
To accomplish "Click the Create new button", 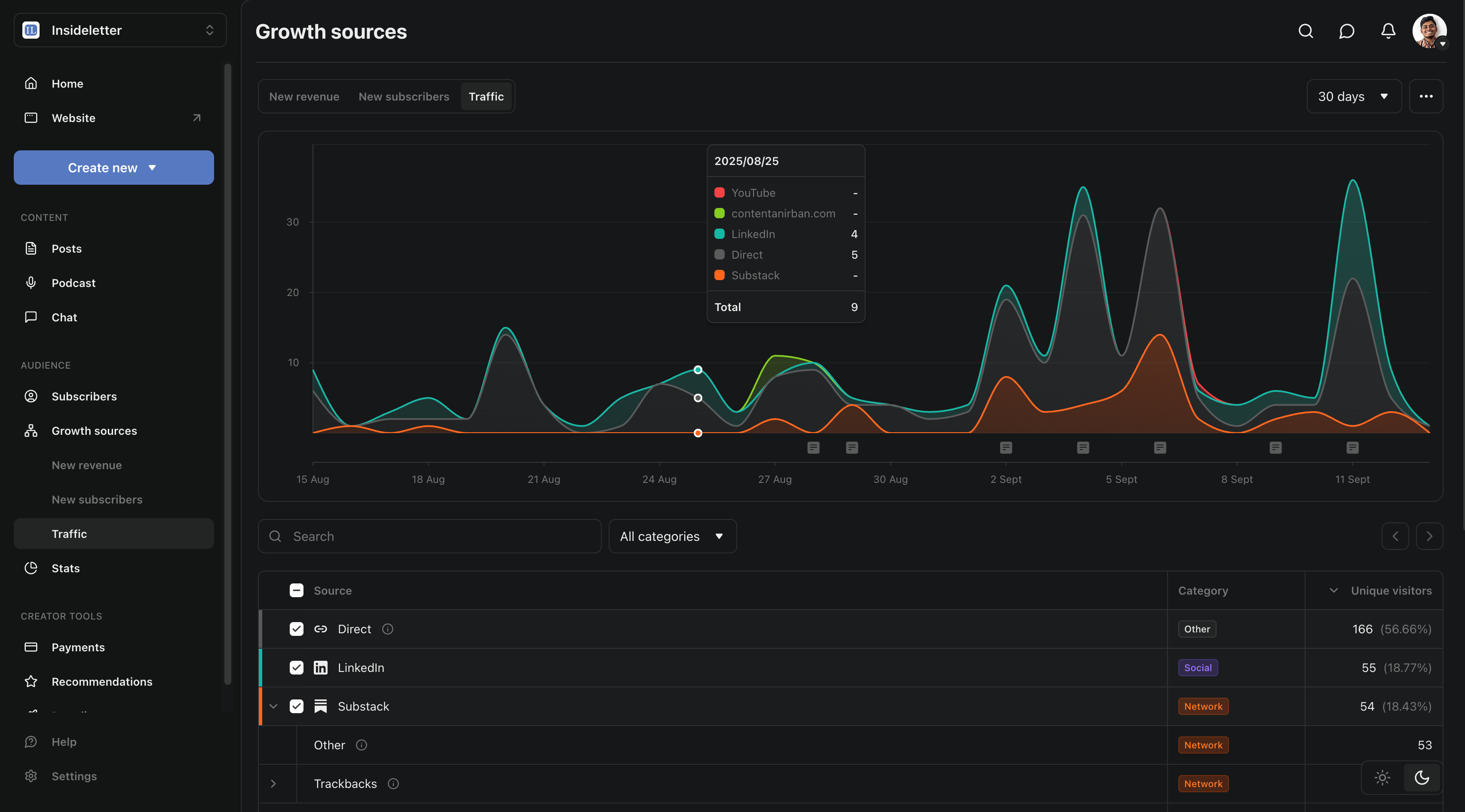I will click(114, 168).
